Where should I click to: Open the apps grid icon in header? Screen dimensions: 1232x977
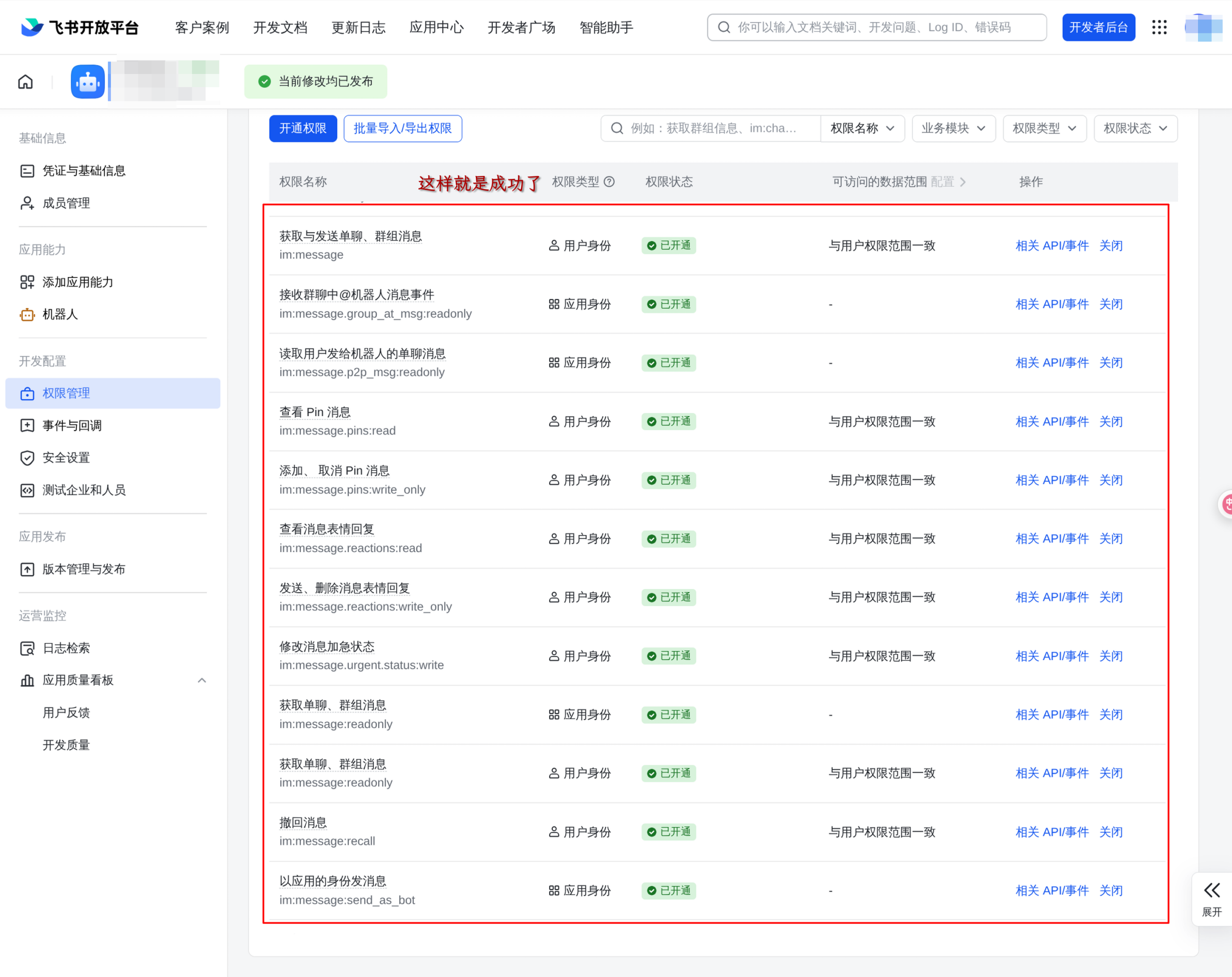click(1159, 27)
